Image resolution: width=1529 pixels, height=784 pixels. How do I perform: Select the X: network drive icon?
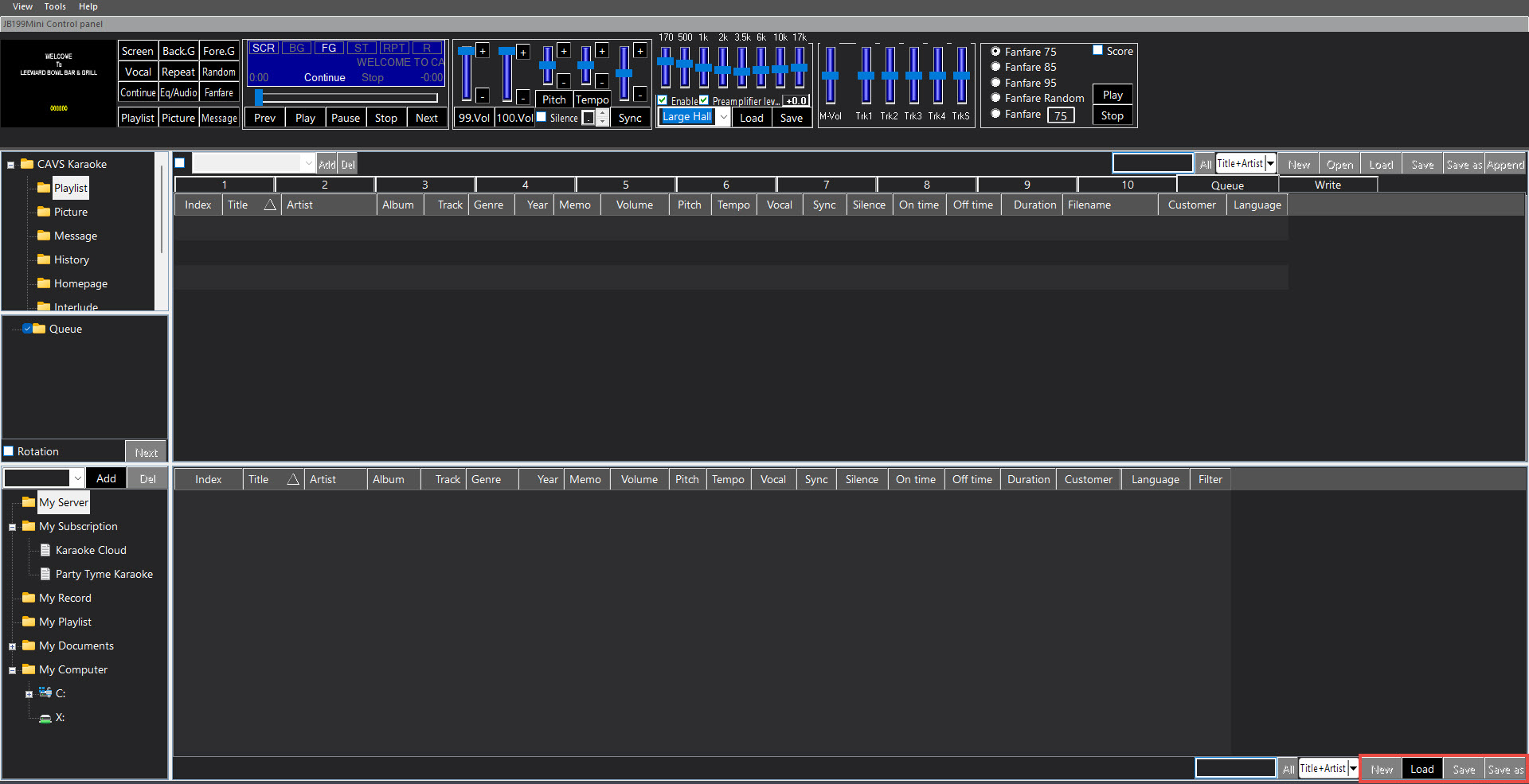45,717
